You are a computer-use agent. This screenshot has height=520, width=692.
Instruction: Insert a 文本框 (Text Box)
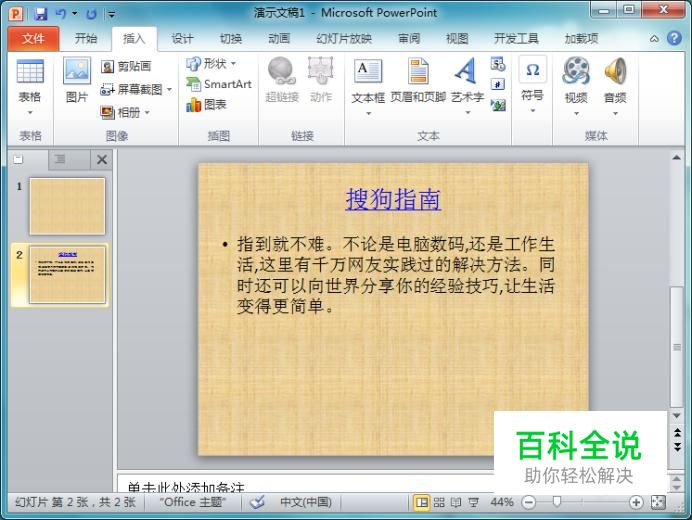tap(368, 73)
